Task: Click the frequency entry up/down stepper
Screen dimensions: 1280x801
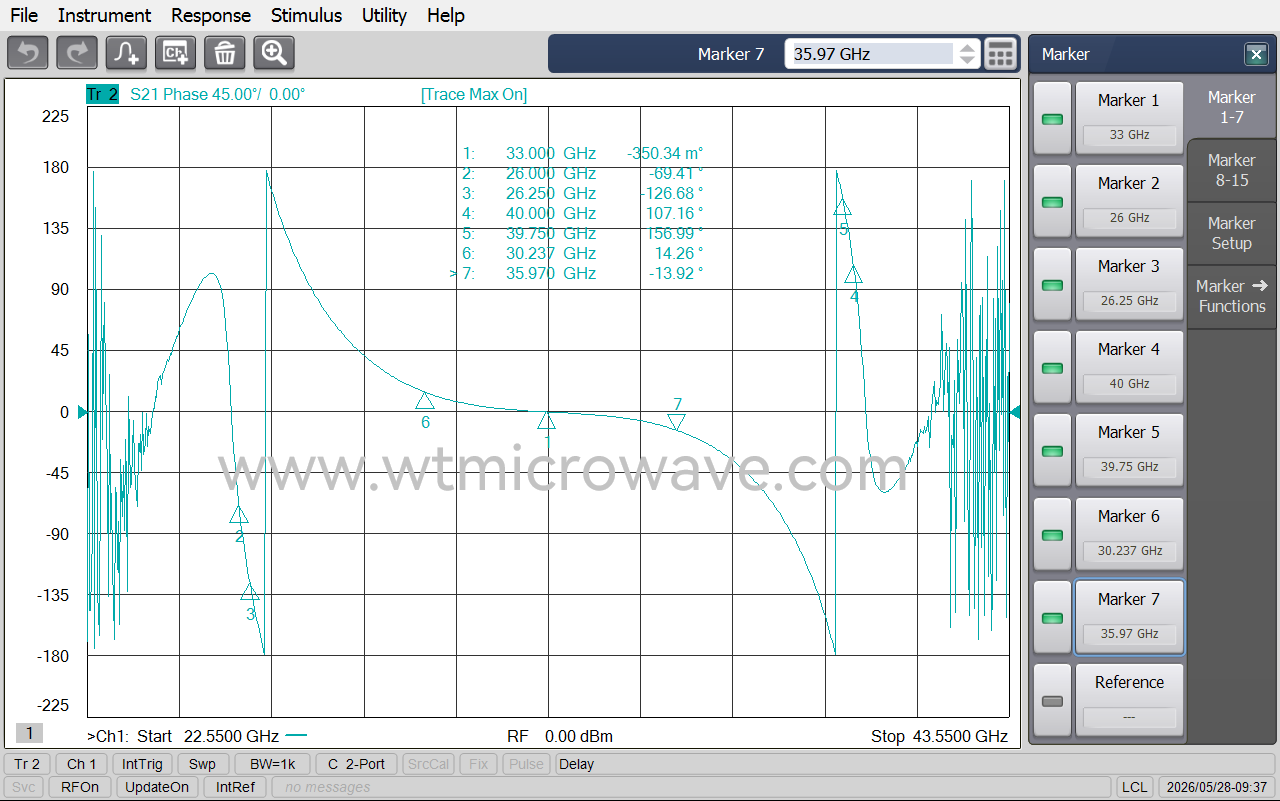Action: [x=967, y=54]
